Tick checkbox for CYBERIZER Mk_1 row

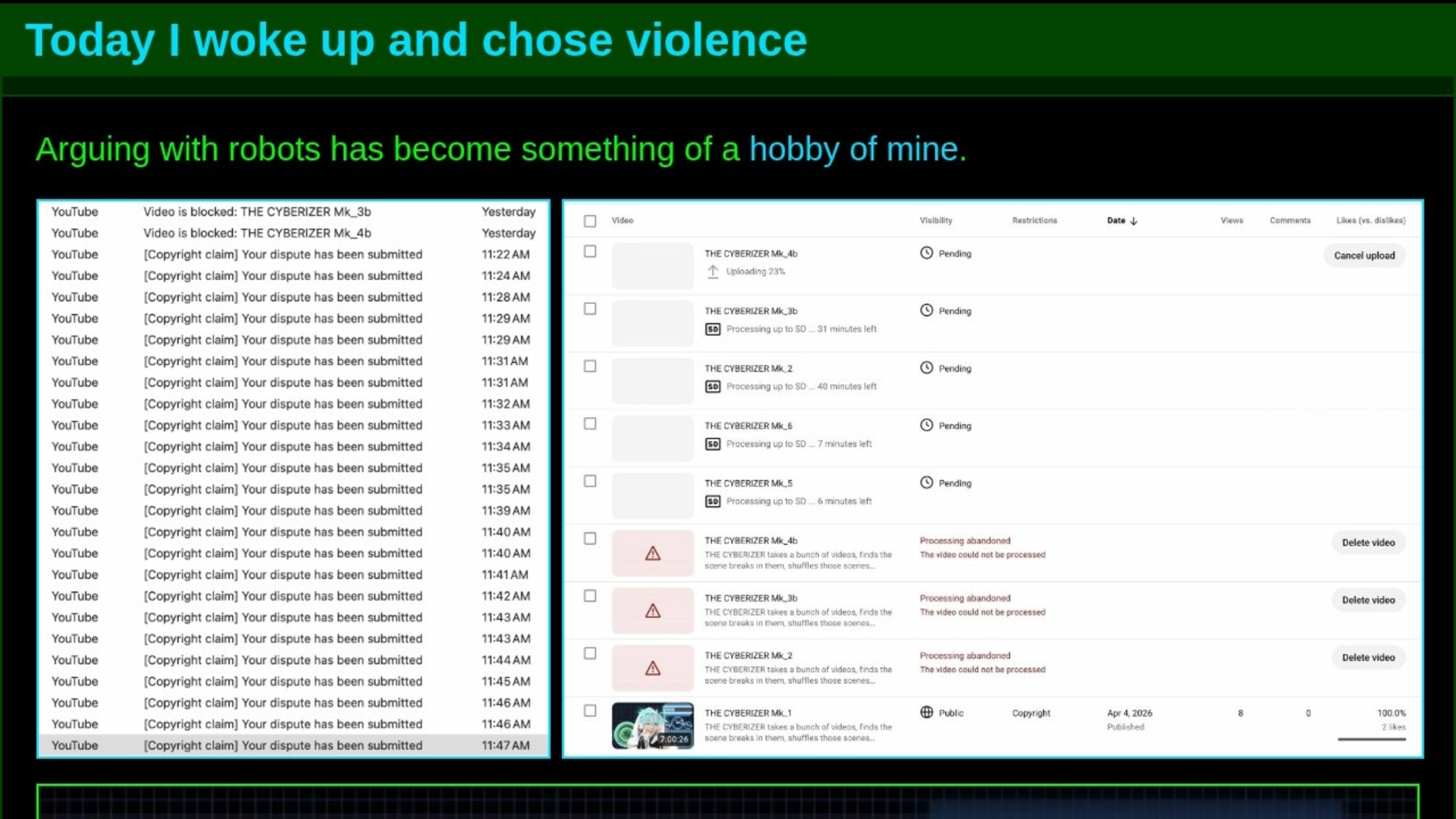click(590, 711)
